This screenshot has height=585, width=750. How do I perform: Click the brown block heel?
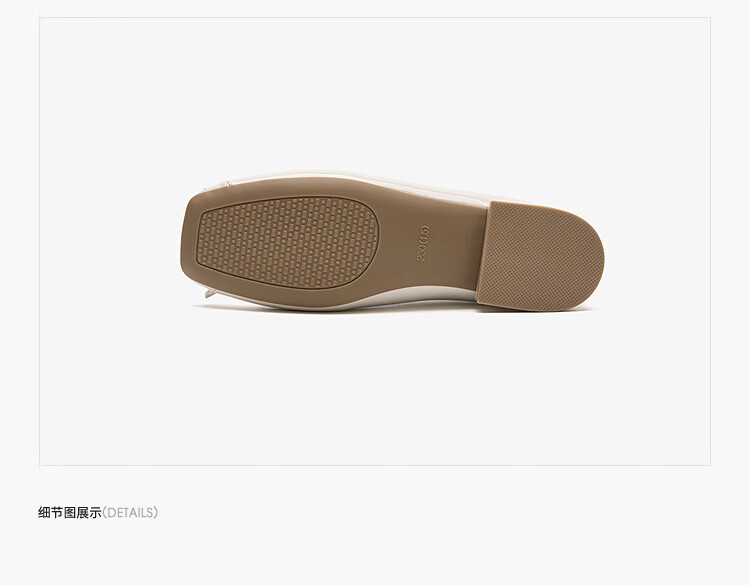(x=540, y=255)
